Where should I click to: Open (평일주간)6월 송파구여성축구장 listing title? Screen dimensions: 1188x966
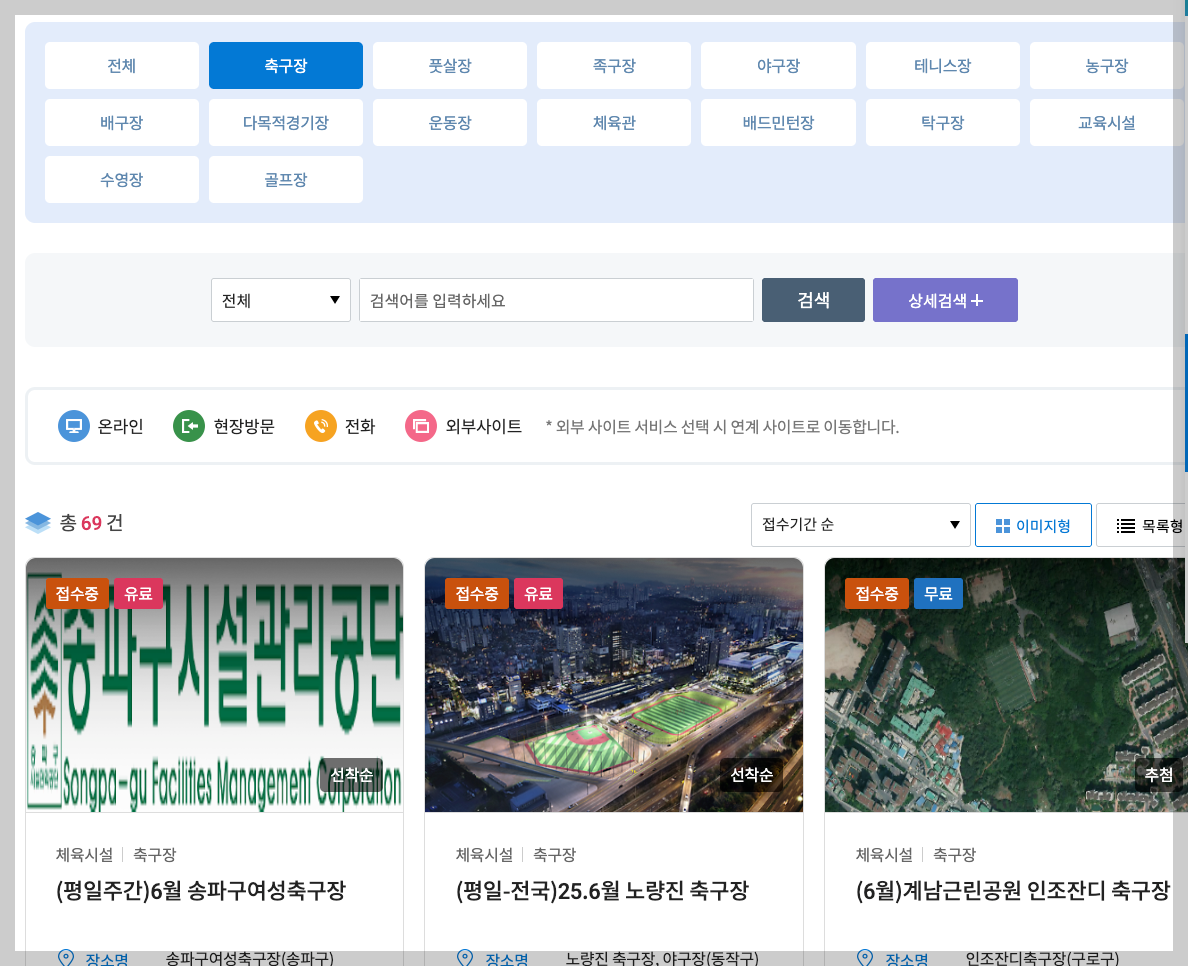(x=201, y=890)
